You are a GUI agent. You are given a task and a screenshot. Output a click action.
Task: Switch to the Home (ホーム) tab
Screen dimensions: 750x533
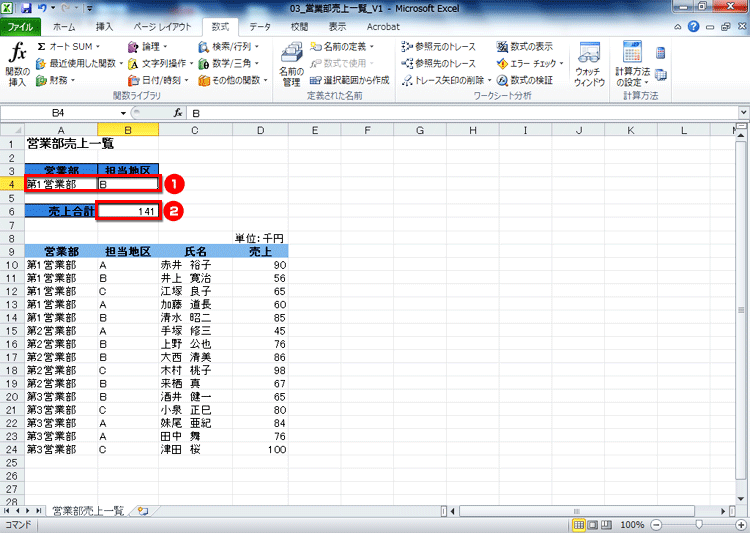64,26
